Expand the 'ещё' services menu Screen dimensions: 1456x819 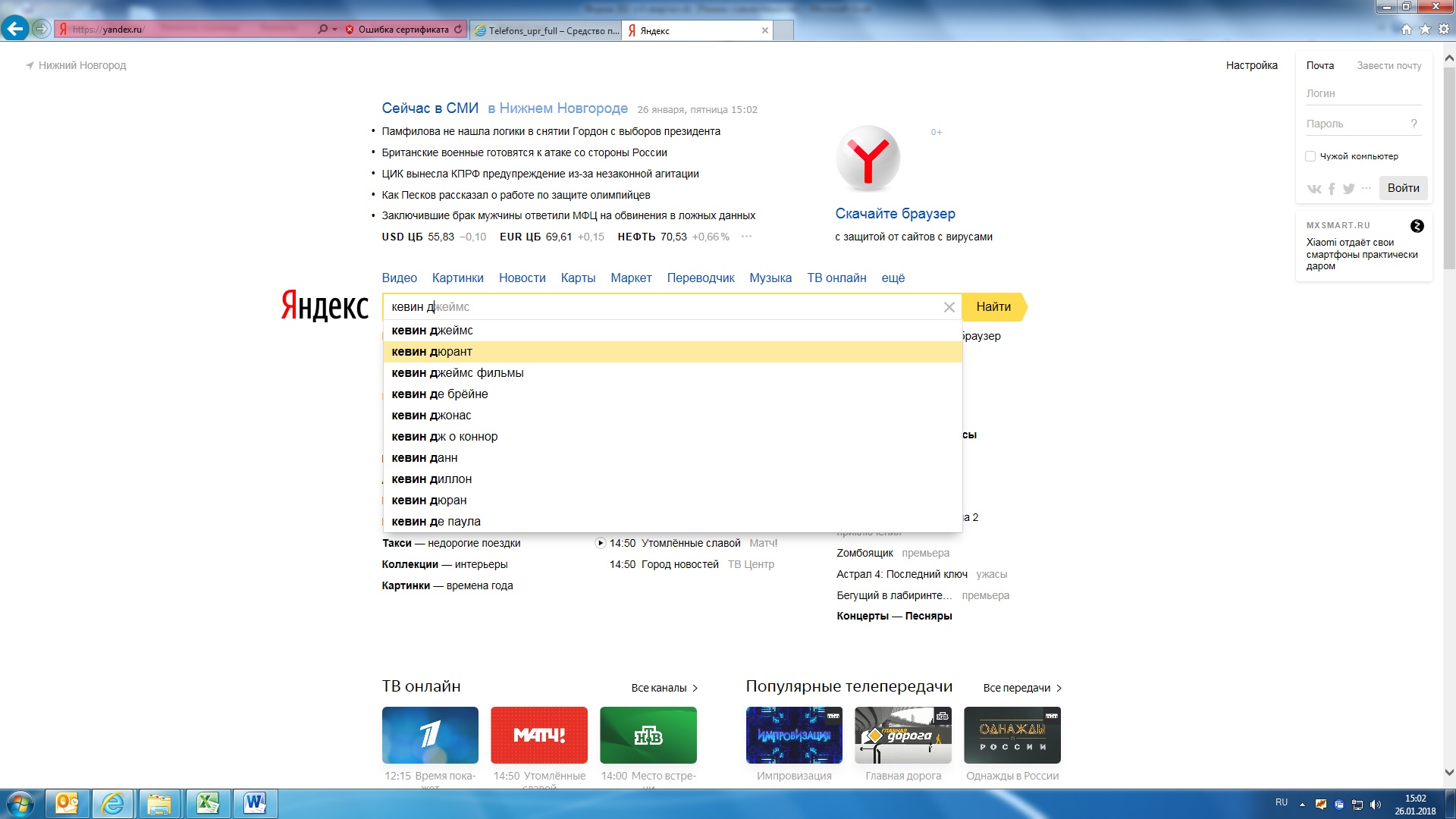coord(893,278)
